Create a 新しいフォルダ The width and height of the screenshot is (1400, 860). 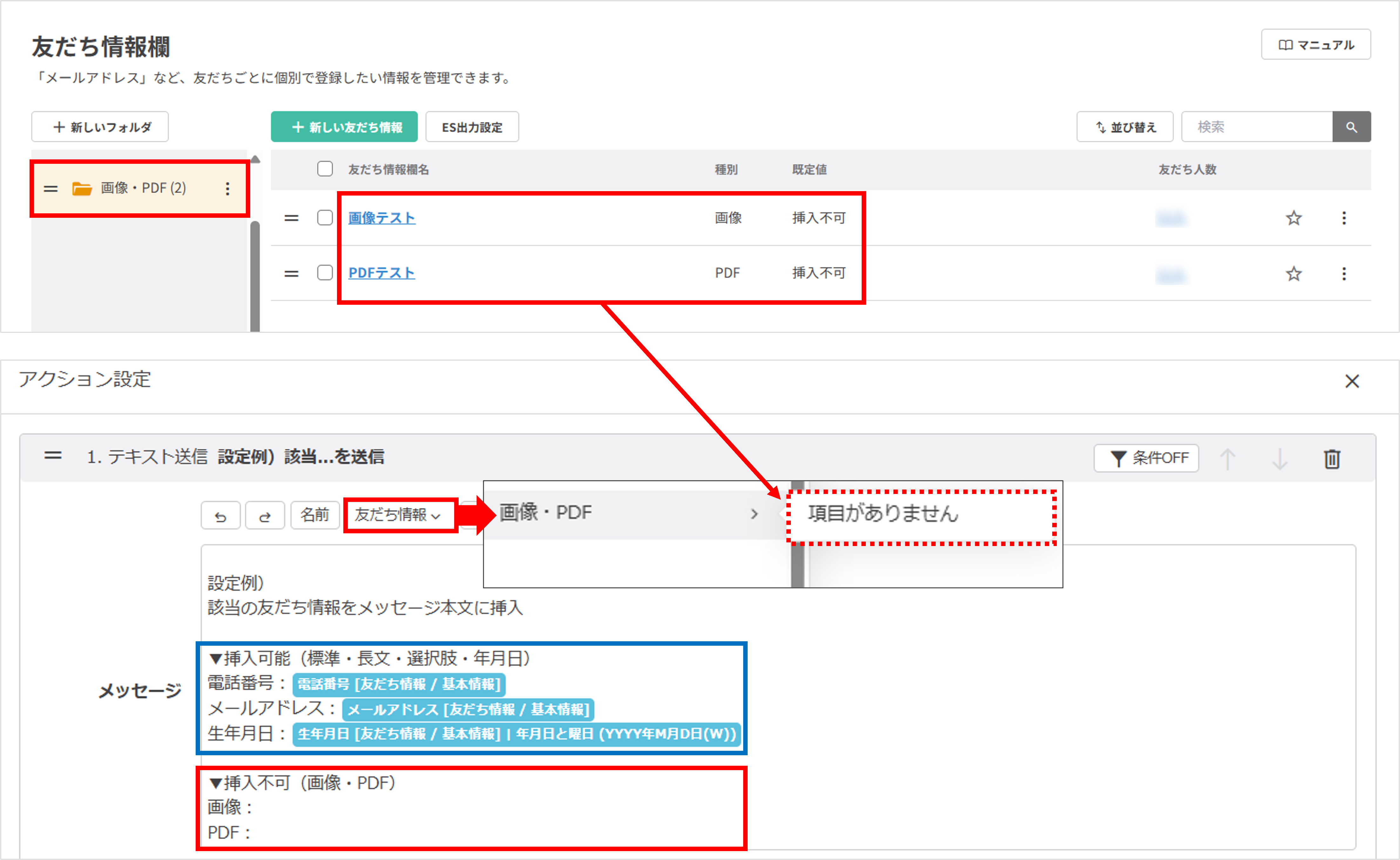(x=99, y=126)
